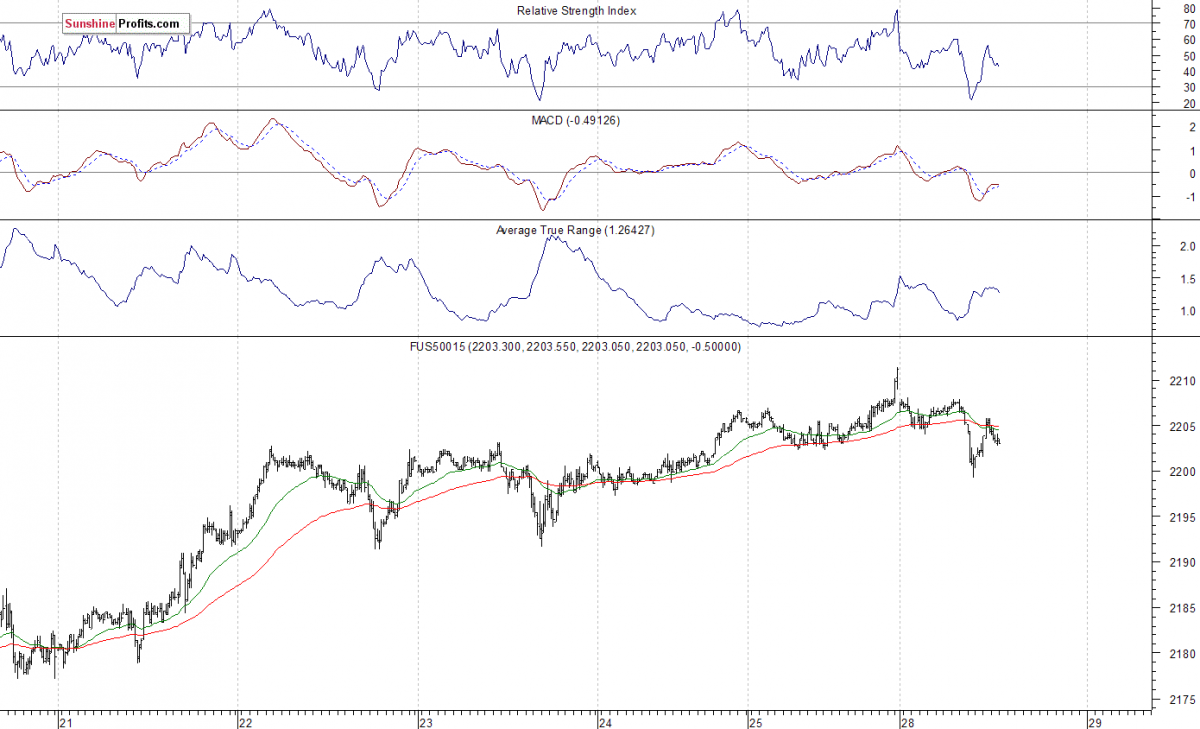Click price axis label 2180
This screenshot has height=729, width=1200.
click(x=1181, y=654)
